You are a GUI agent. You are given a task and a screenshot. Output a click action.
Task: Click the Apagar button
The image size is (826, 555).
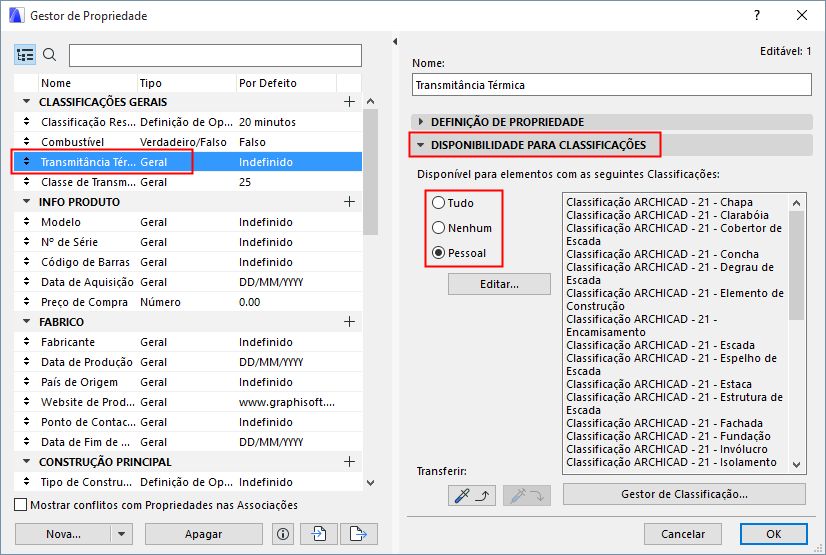[x=203, y=534]
